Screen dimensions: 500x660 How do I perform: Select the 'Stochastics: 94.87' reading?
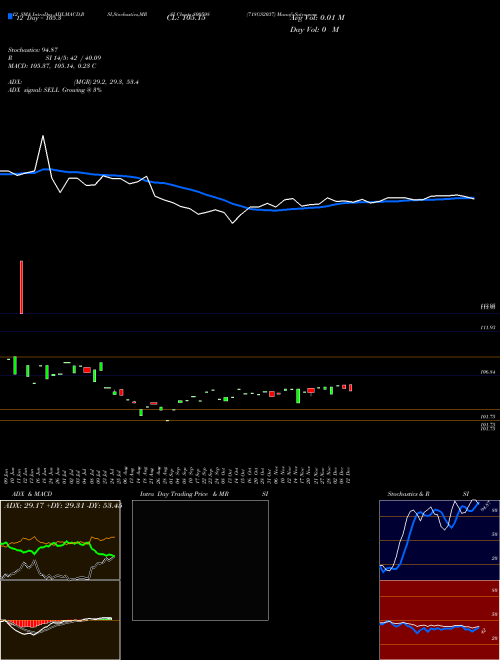click(32, 50)
